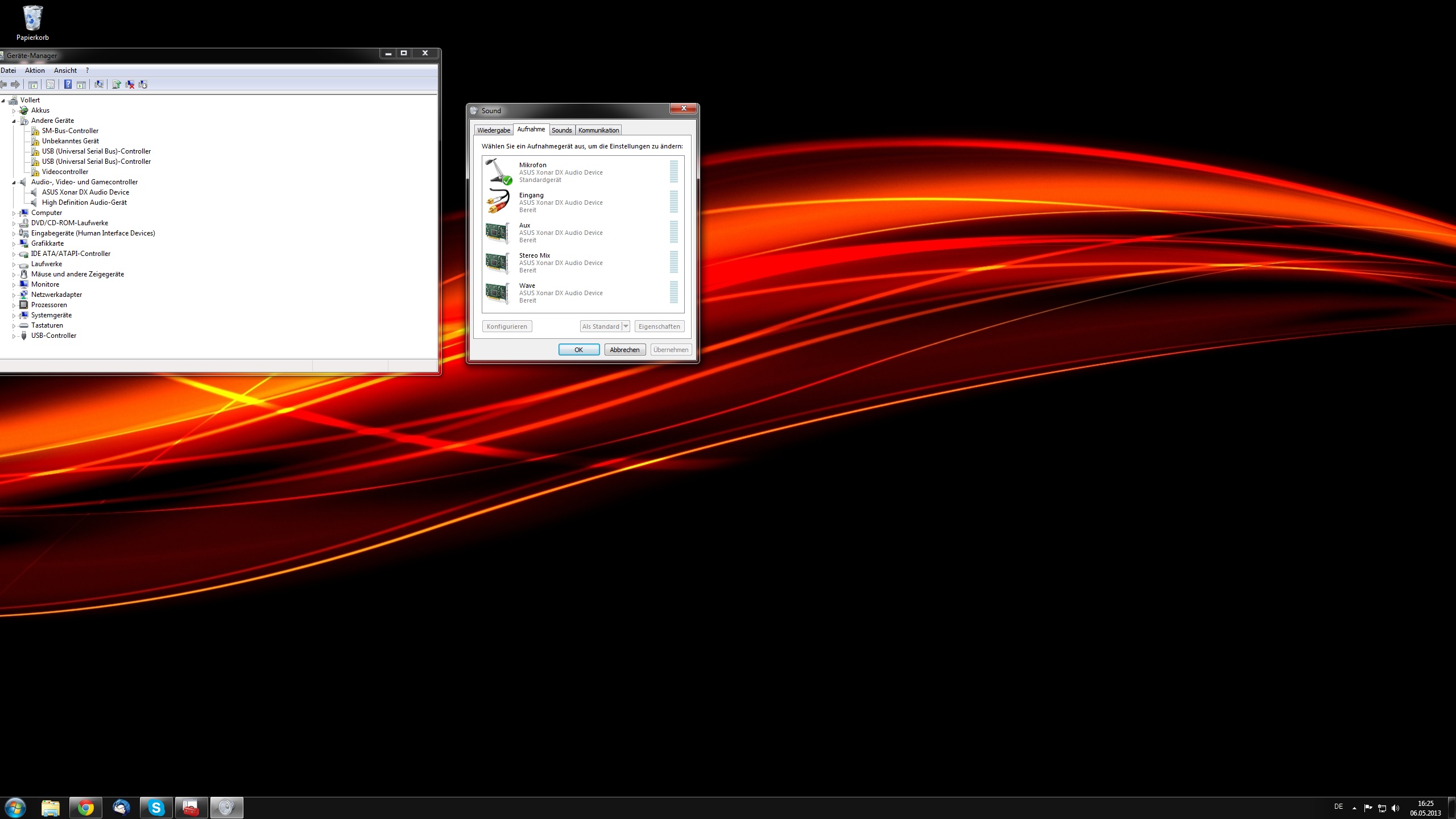
Task: Click the Abbrechen button
Action: point(624,350)
